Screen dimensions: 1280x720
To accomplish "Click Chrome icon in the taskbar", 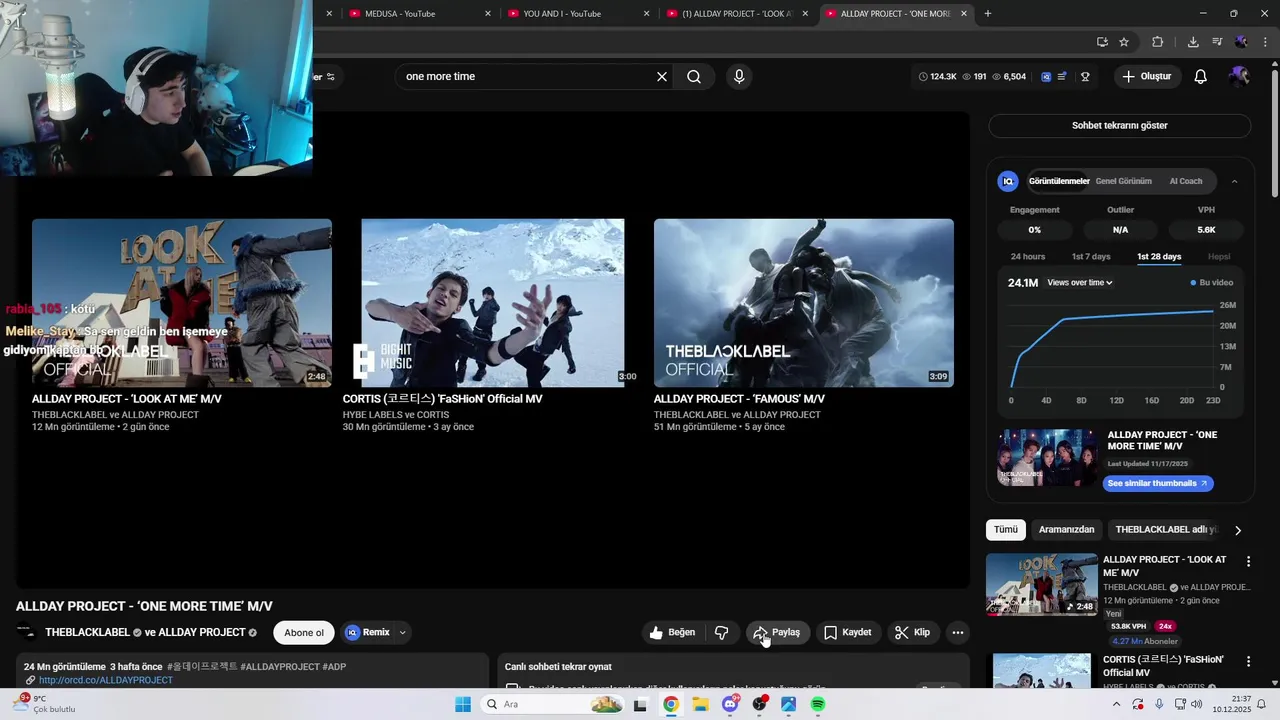I will point(670,705).
